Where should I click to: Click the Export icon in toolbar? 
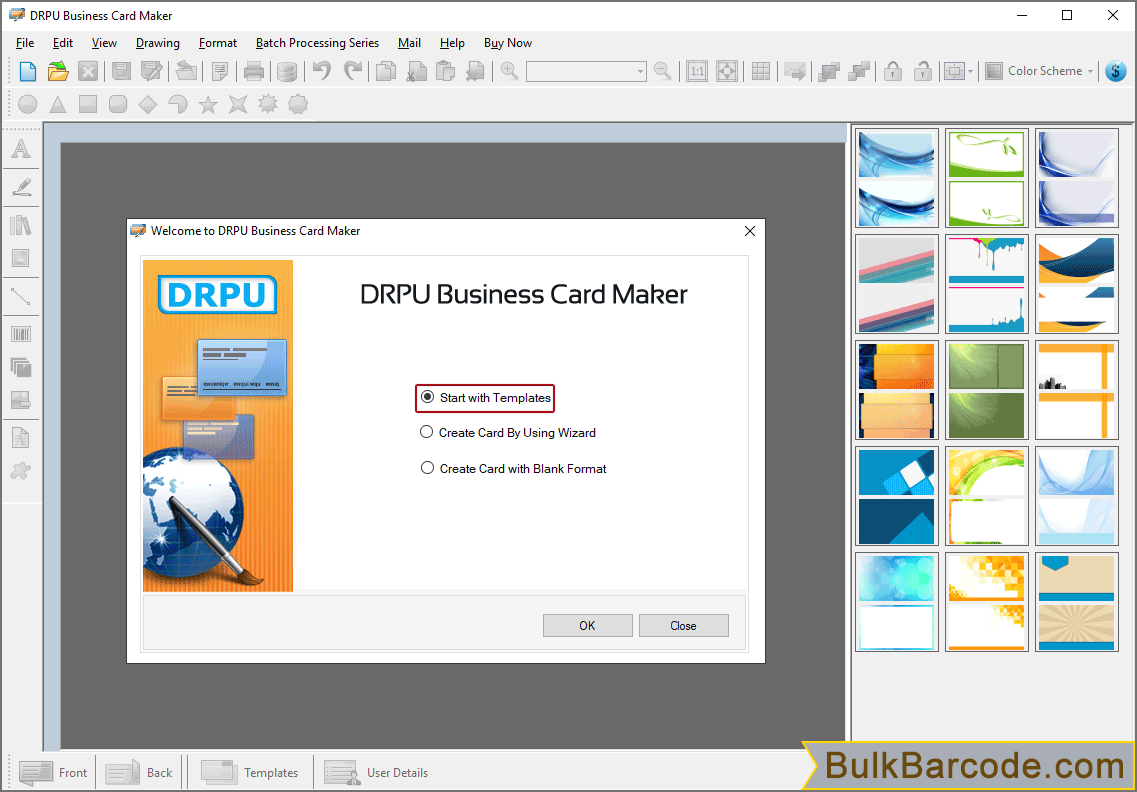(x=186, y=71)
